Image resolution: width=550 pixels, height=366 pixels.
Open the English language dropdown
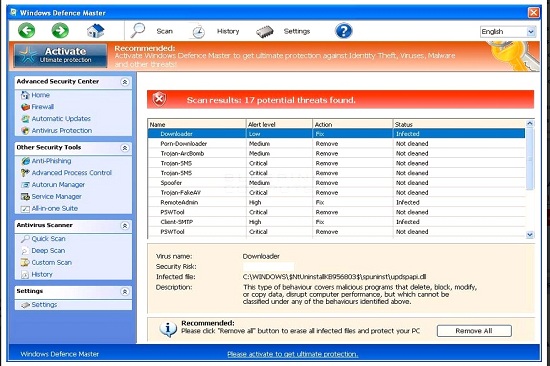coord(508,32)
